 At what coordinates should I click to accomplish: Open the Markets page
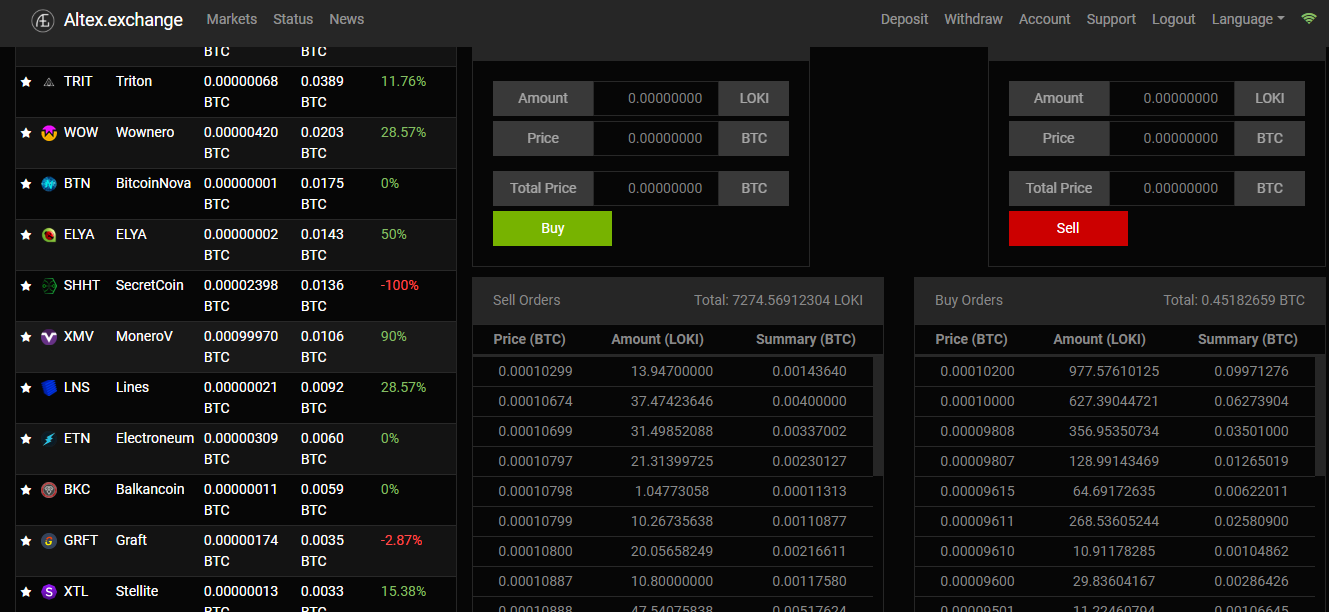tap(231, 19)
